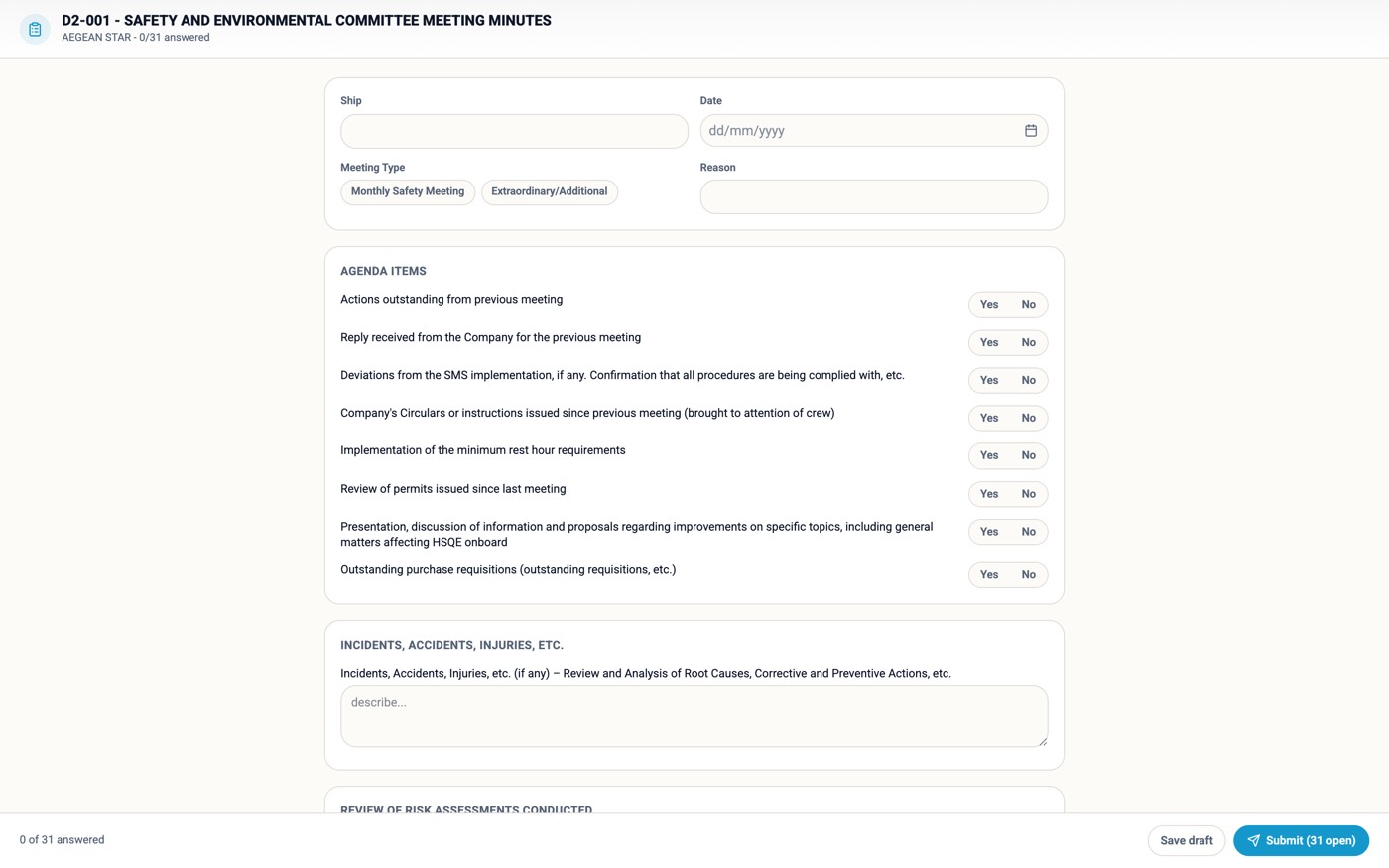Click the AGENDA ITEMS section heading
Screen dimensions: 1389x868
pyautogui.click(x=383, y=271)
